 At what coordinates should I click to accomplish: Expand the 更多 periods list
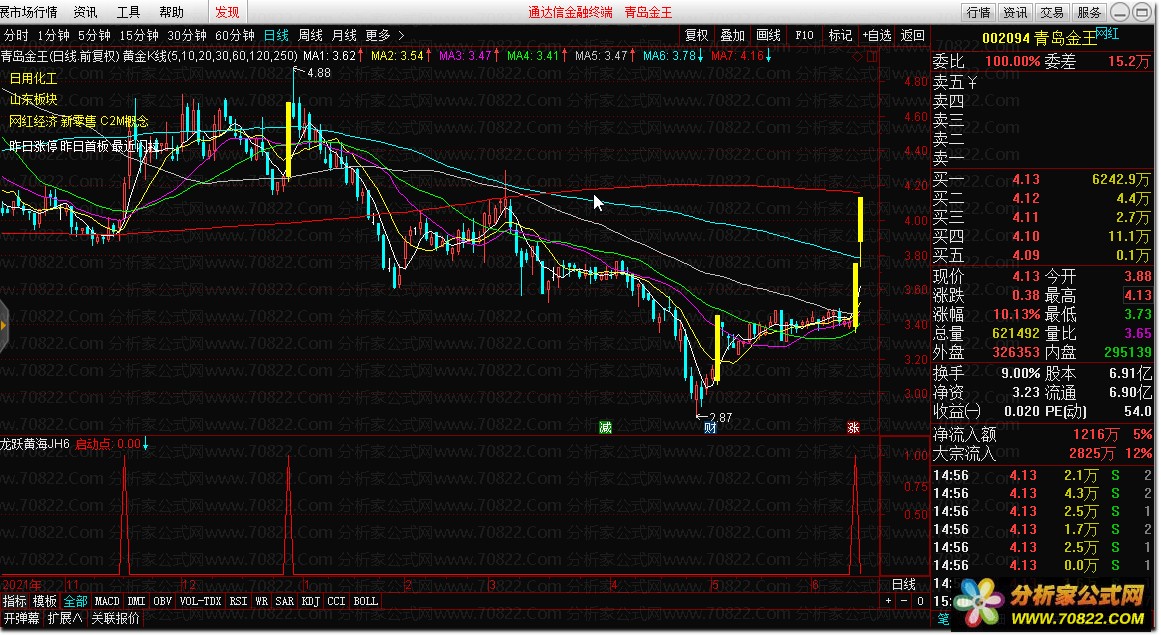384,35
